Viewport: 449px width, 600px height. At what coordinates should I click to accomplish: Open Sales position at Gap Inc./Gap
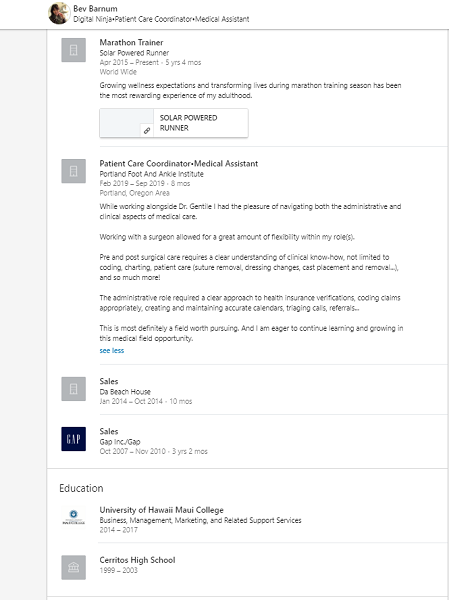109,431
